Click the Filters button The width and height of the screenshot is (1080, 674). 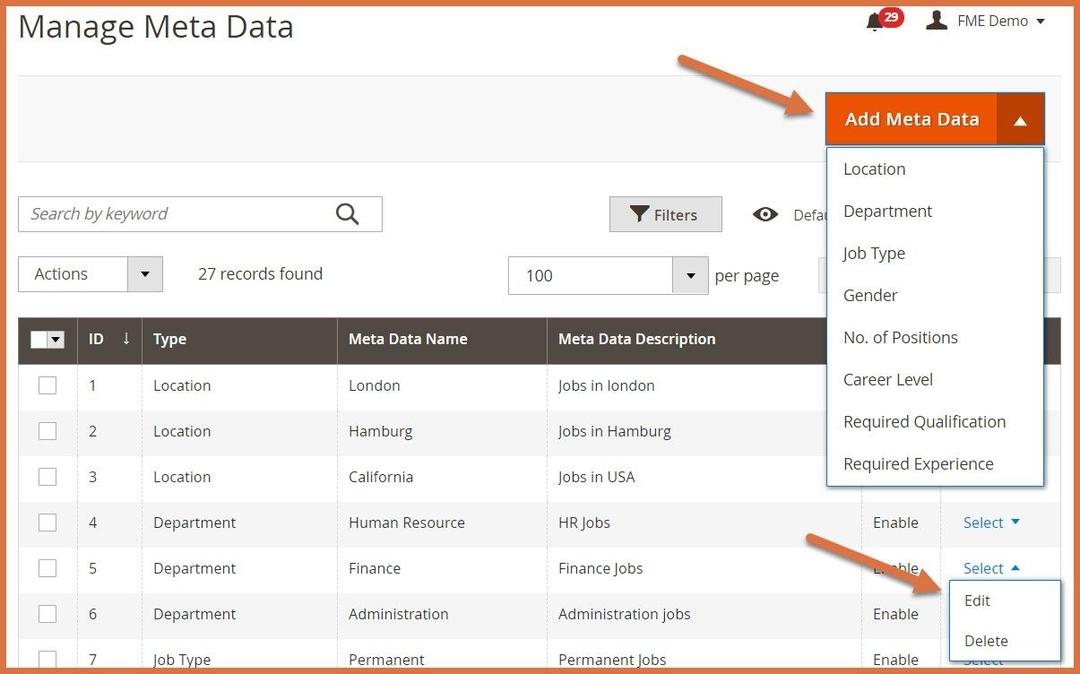pos(665,215)
